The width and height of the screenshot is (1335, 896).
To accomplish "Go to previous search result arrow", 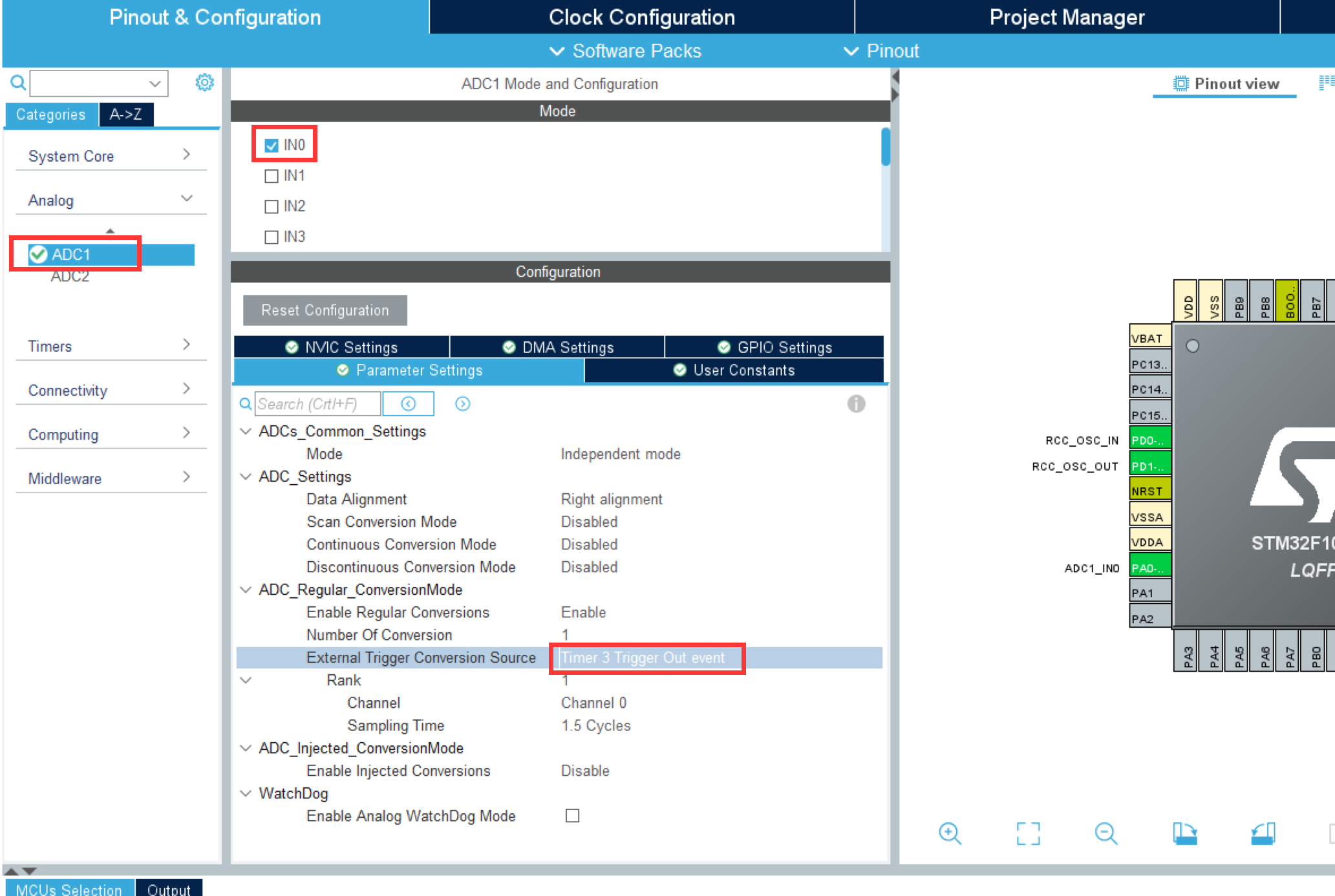I will [x=408, y=404].
